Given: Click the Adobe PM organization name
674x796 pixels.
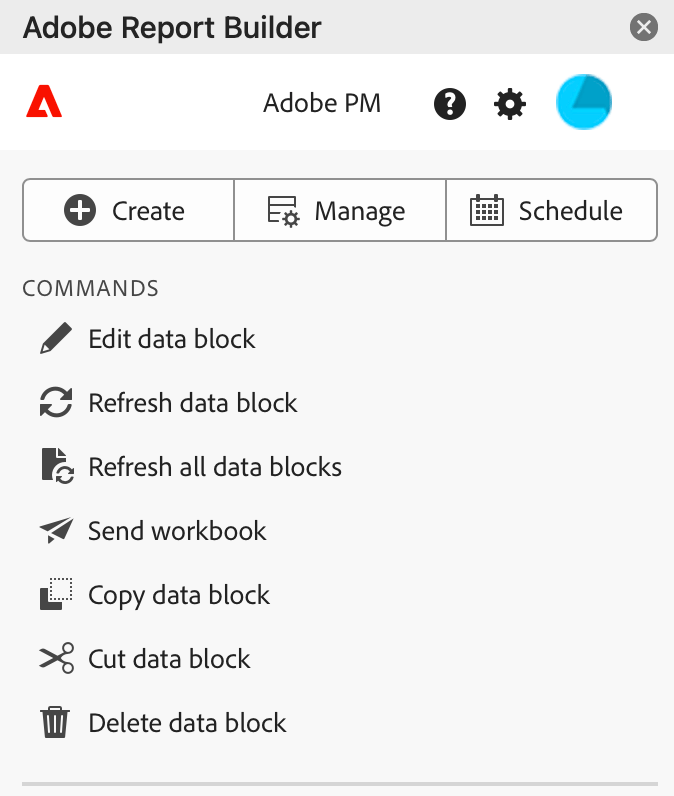Looking at the screenshot, I should (x=322, y=103).
